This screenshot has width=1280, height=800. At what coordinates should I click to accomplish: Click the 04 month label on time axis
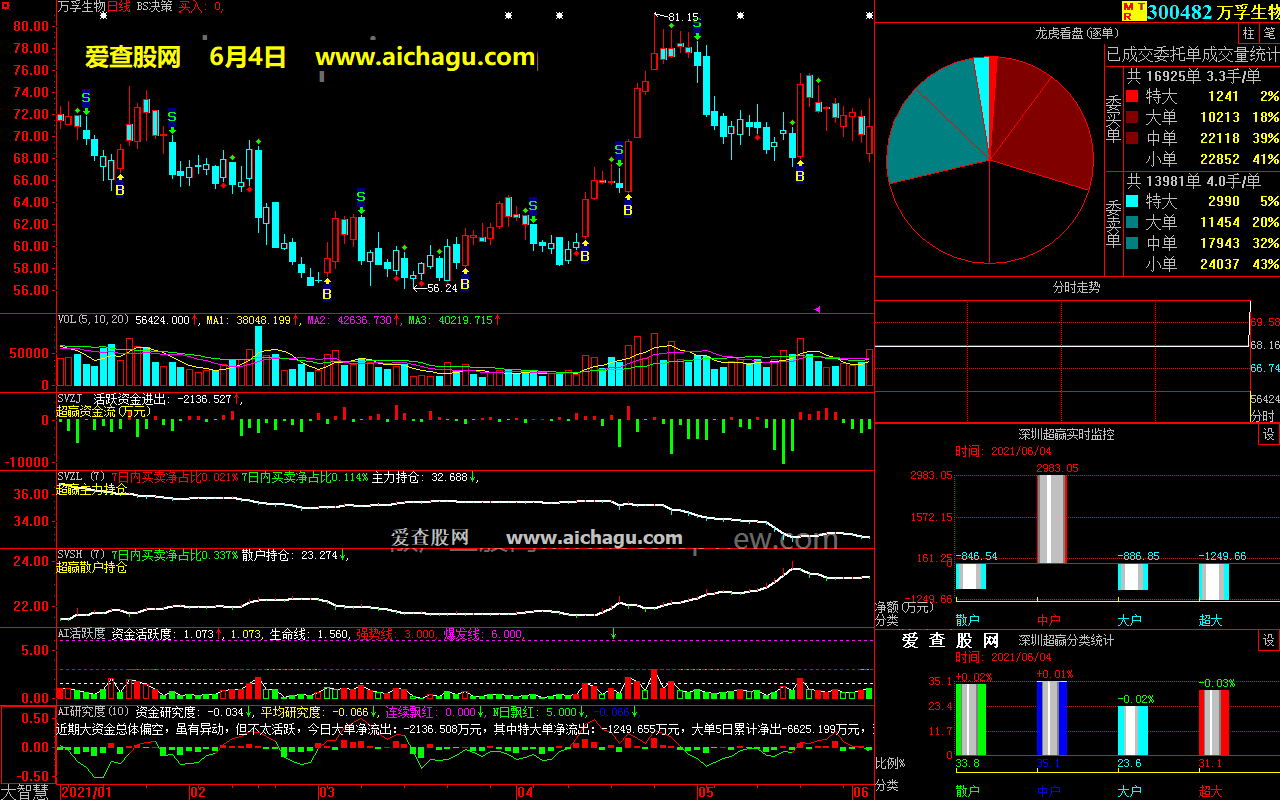coord(524,792)
